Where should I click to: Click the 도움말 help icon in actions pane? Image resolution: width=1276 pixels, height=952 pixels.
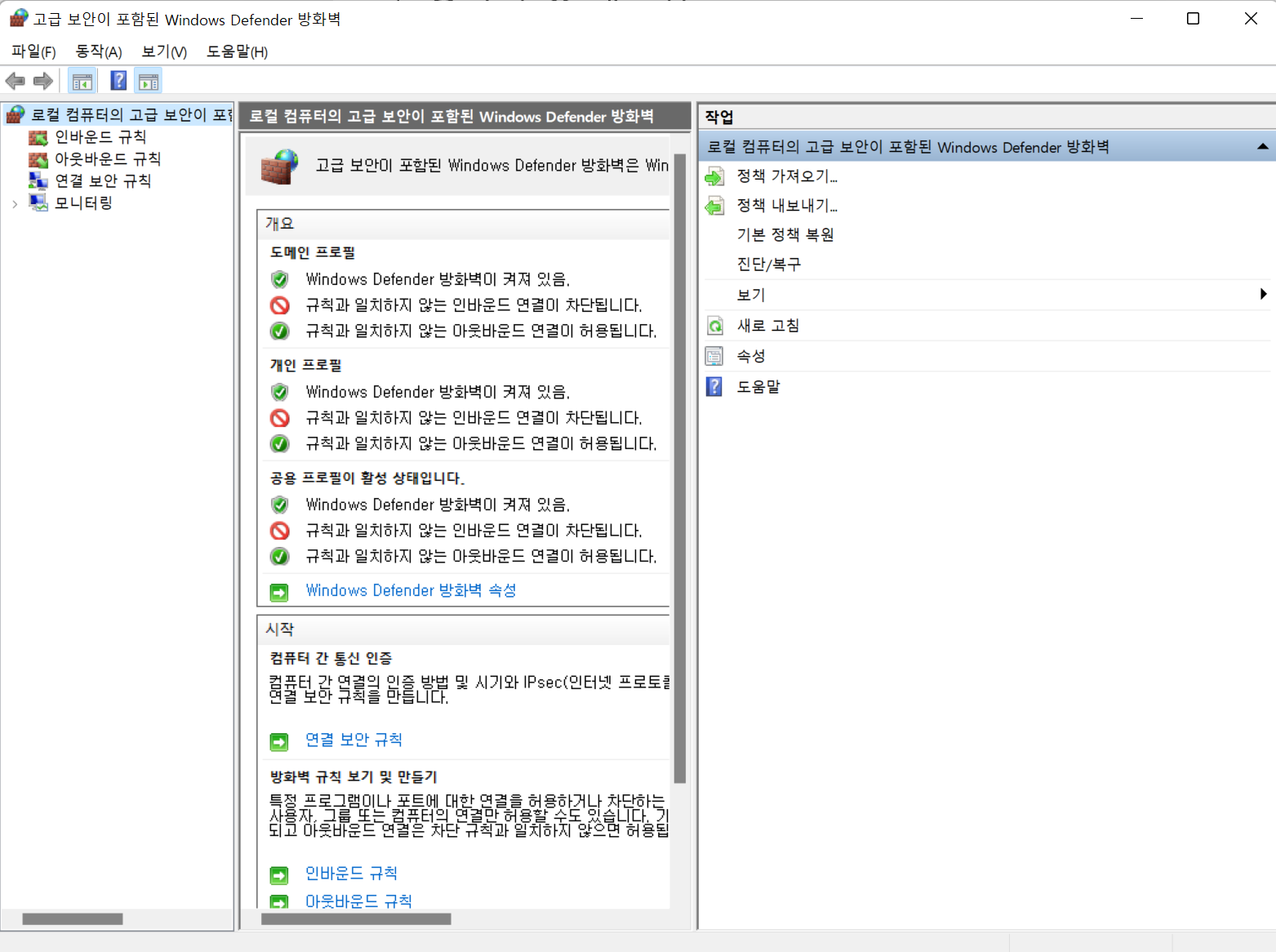(x=714, y=386)
